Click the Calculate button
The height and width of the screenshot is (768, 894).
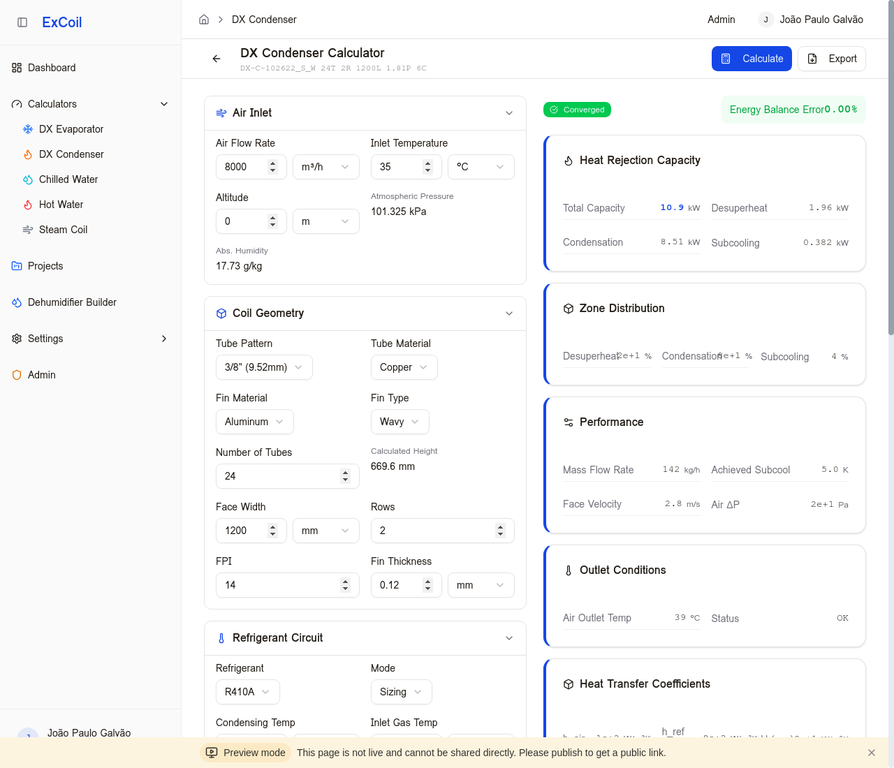click(x=752, y=58)
